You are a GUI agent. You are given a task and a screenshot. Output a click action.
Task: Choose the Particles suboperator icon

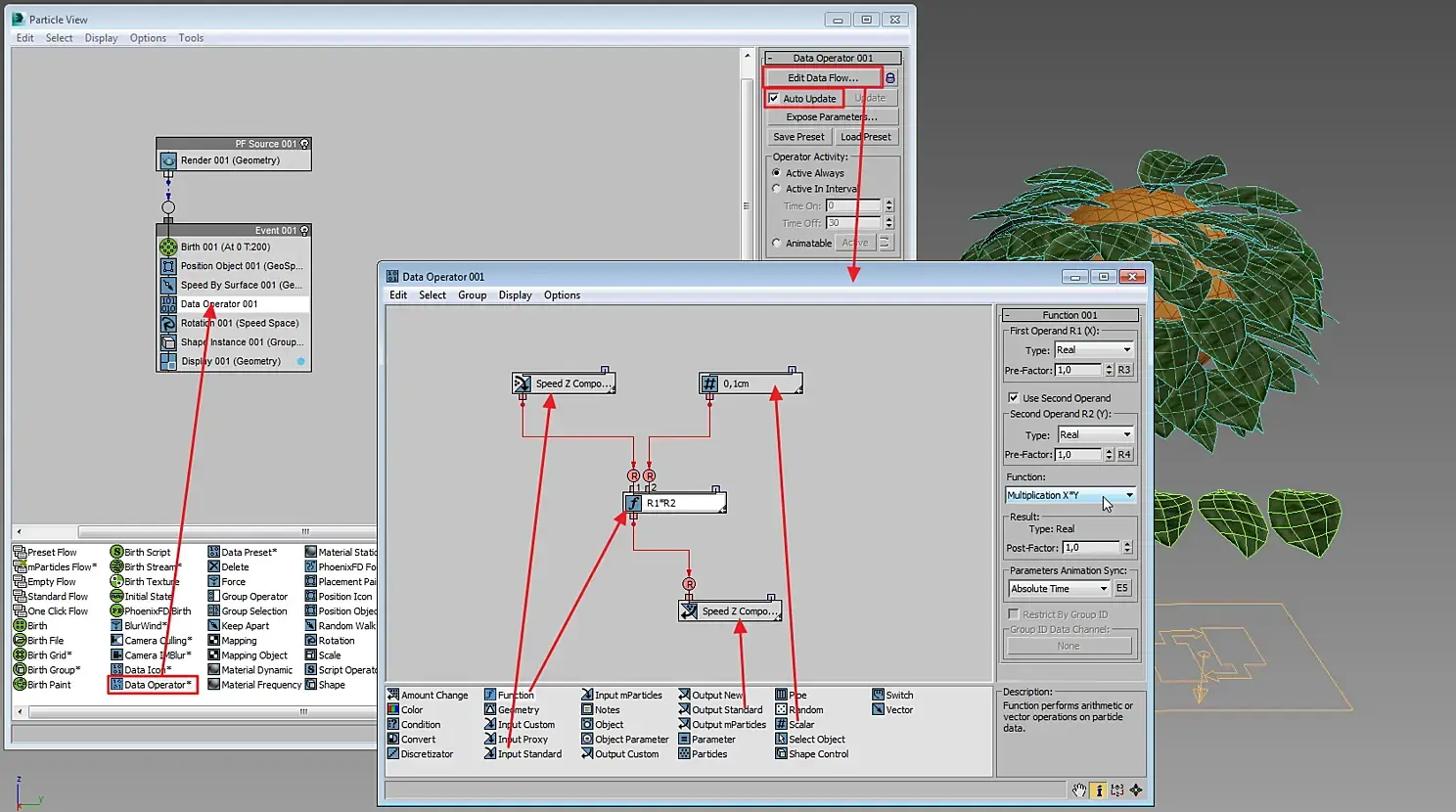[684, 753]
